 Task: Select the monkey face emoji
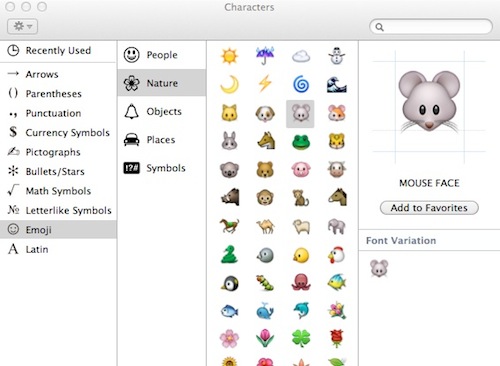tap(265, 198)
